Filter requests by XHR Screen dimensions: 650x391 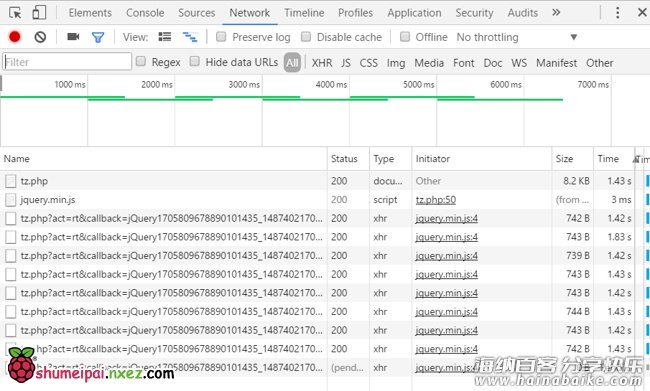pyautogui.click(x=322, y=63)
